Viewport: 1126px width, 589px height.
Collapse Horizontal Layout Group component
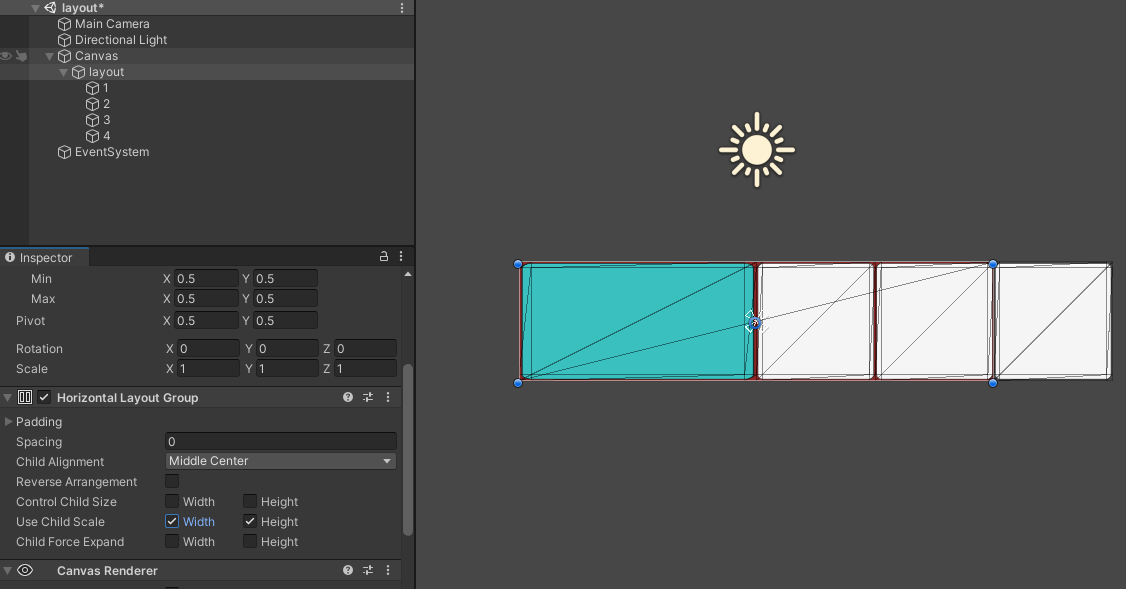(x=7, y=397)
